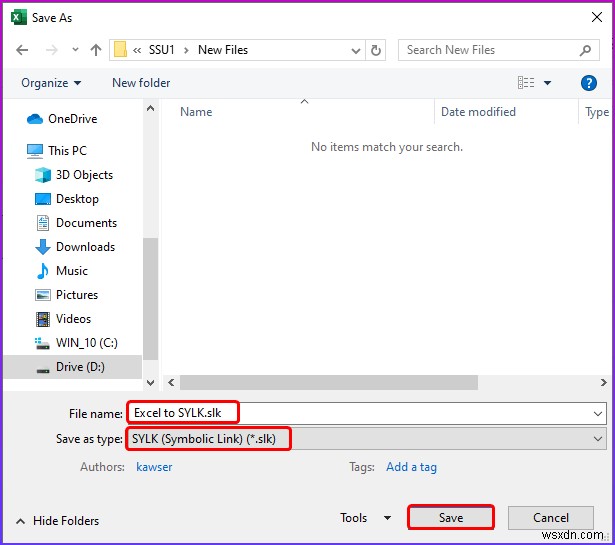Open the Organize menu
615x545 pixels.
[x=51, y=83]
